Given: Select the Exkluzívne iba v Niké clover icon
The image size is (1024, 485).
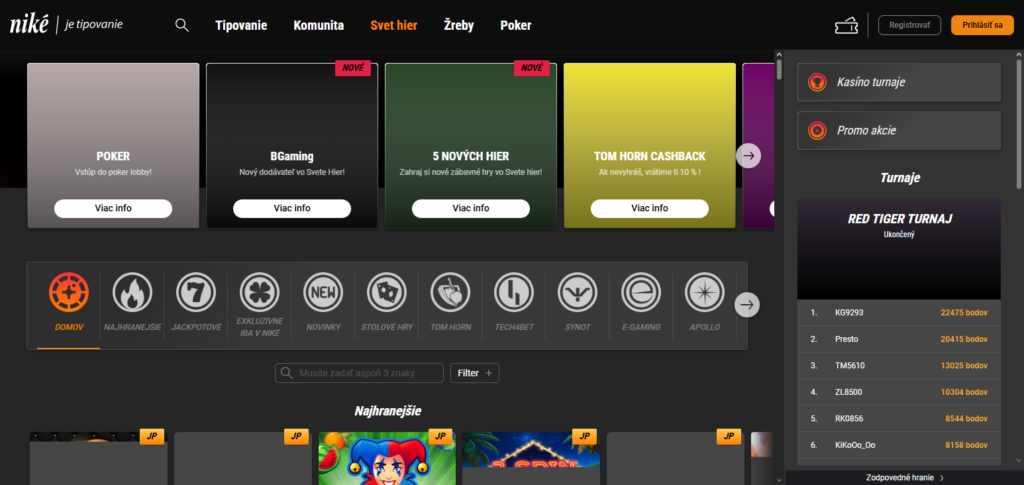Looking at the screenshot, I should coord(259,292).
